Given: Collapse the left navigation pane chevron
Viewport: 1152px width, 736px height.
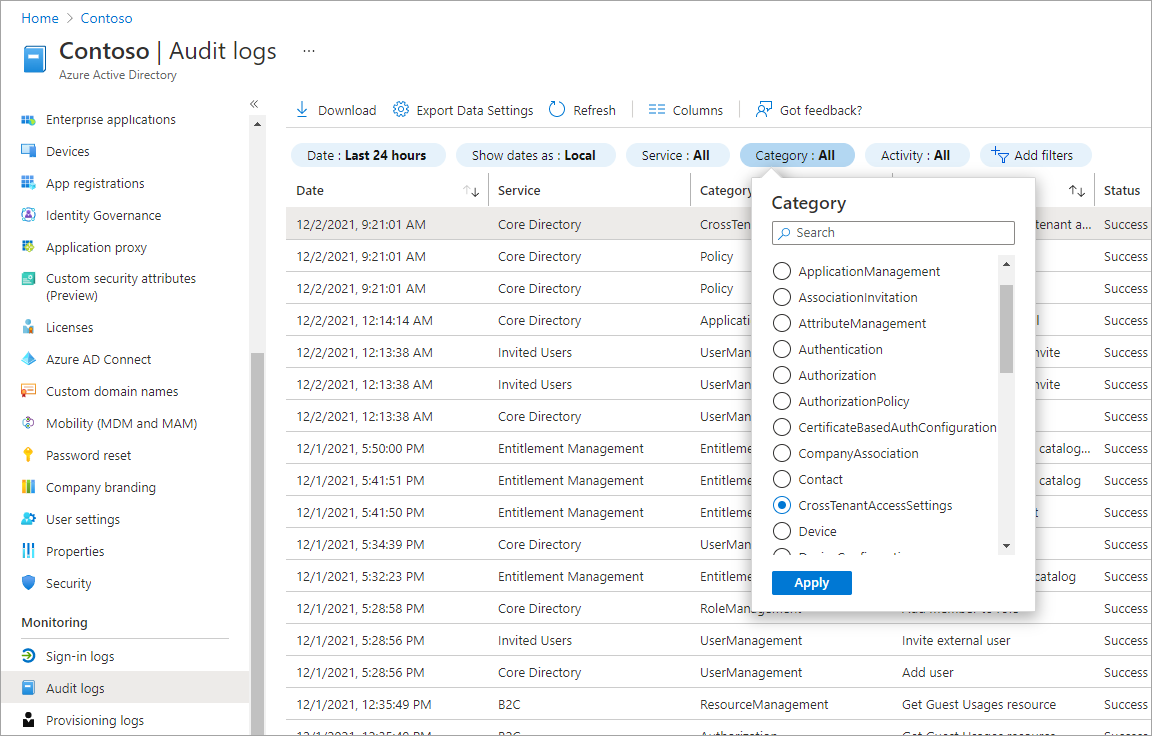Looking at the screenshot, I should pyautogui.click(x=254, y=104).
